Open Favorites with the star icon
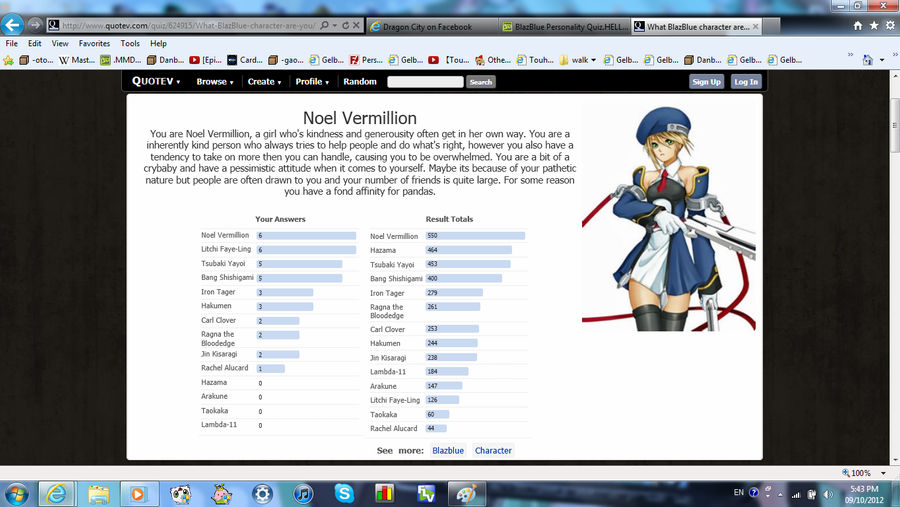 [874, 25]
